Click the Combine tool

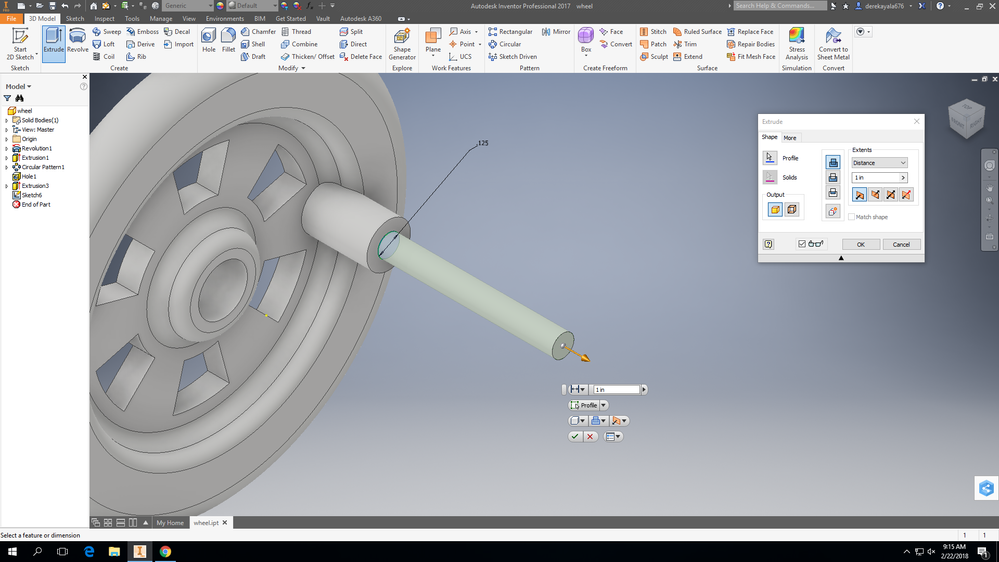[x=299, y=44]
